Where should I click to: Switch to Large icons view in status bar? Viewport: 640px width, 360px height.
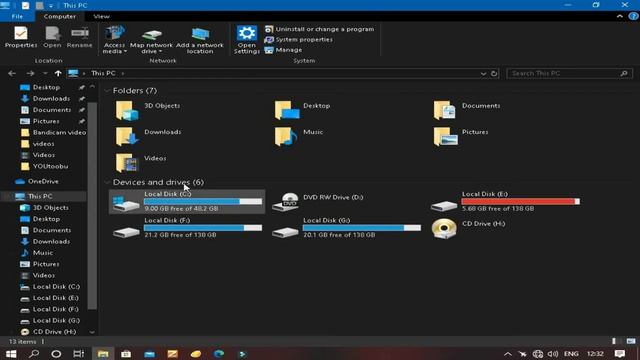[x=631, y=341]
